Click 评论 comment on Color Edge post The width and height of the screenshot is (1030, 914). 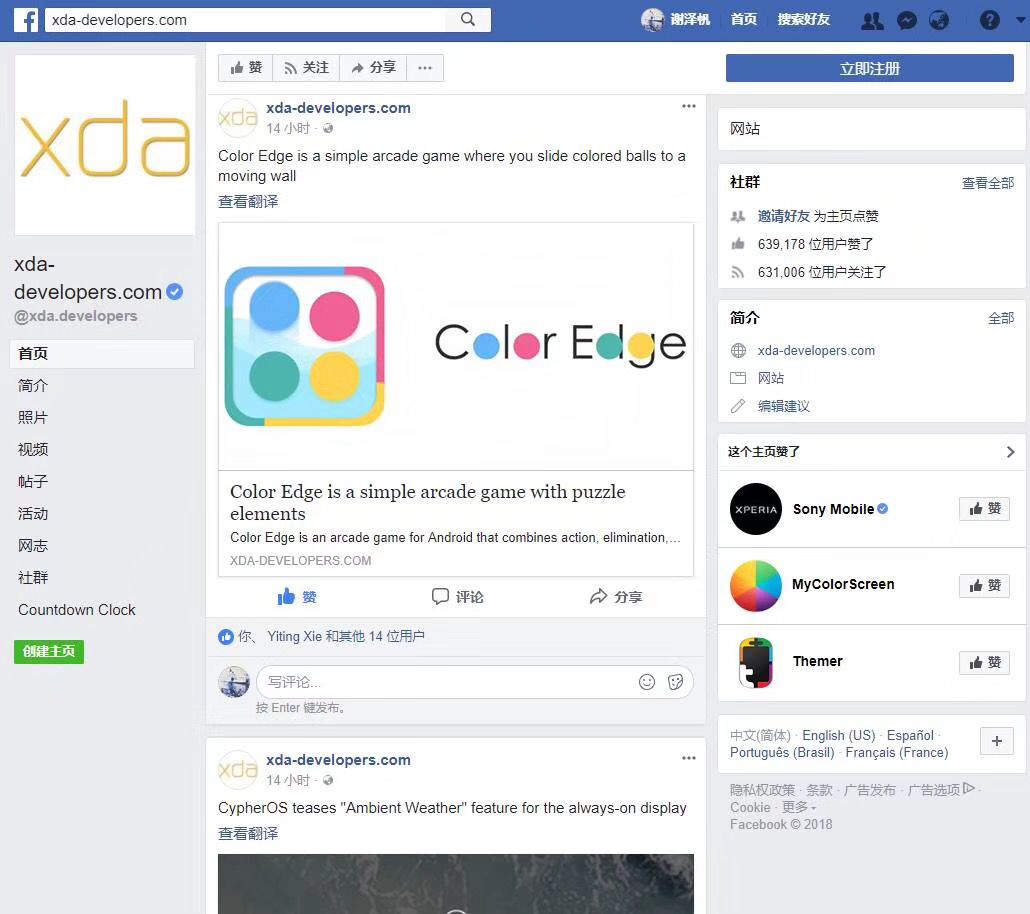pyautogui.click(x=457, y=597)
